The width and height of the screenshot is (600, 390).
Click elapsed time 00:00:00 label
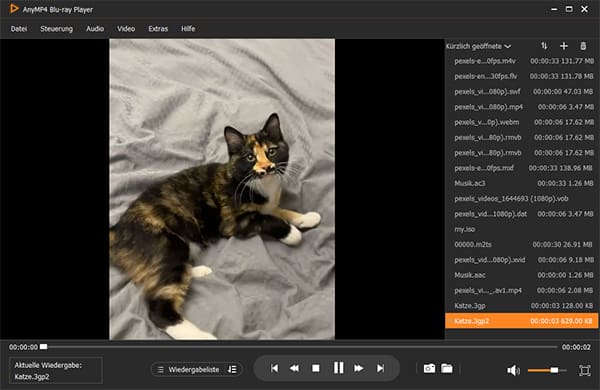23,347
